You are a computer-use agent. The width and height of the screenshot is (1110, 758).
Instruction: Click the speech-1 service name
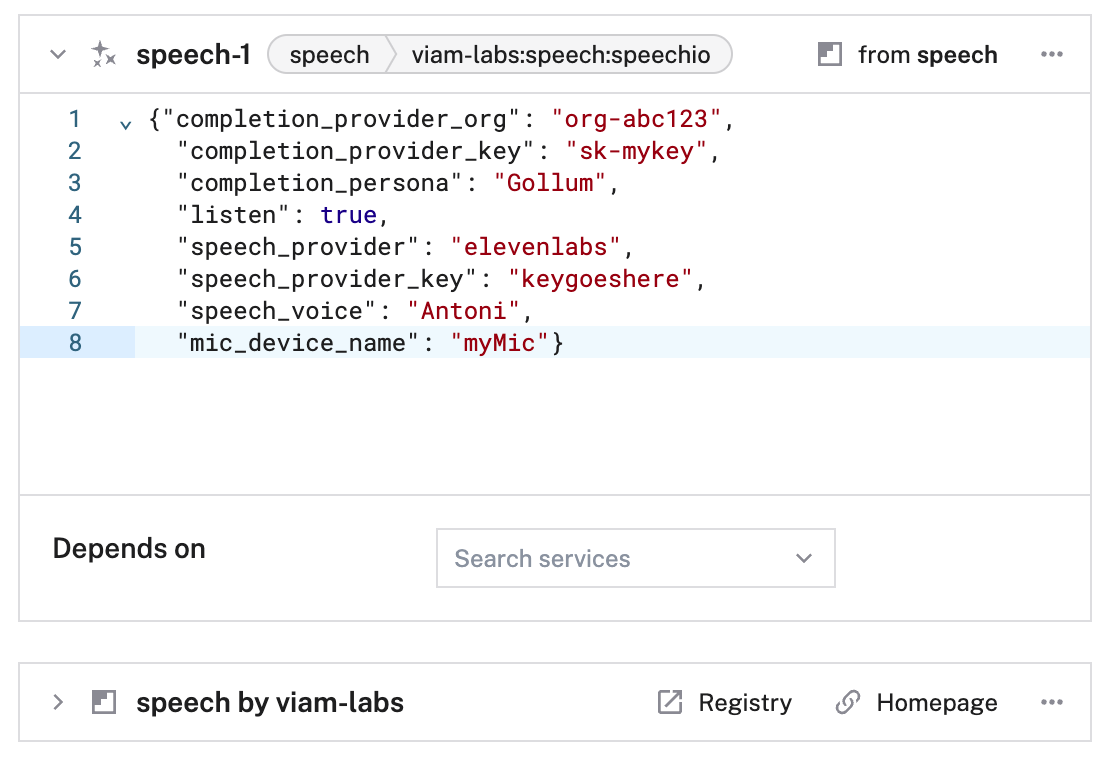coord(193,55)
